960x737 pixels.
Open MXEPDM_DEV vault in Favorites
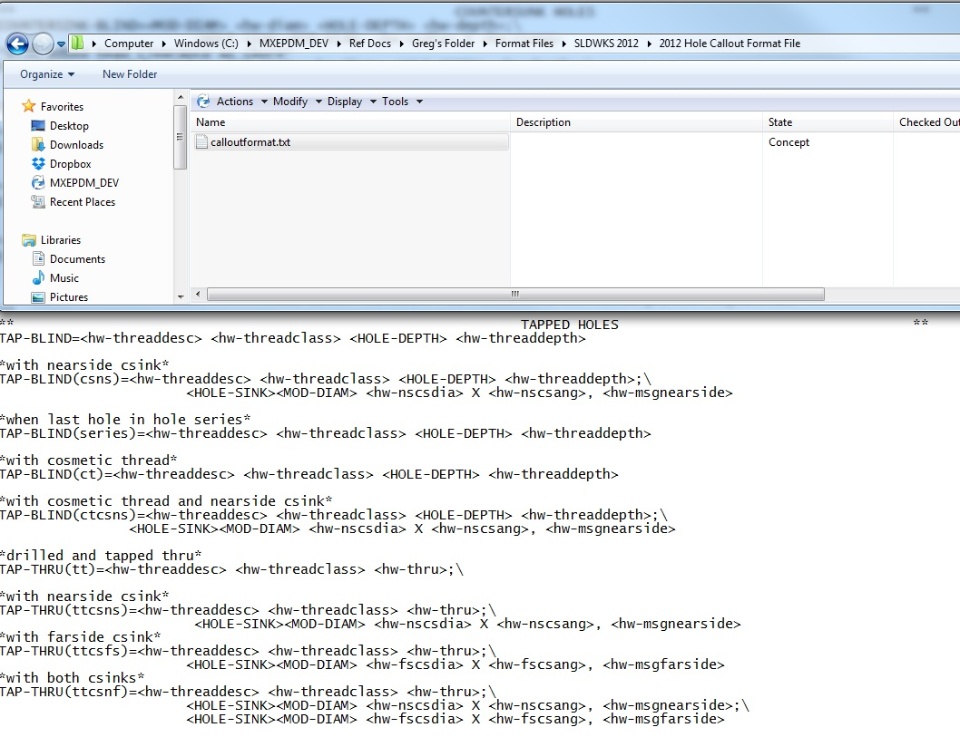(x=84, y=182)
